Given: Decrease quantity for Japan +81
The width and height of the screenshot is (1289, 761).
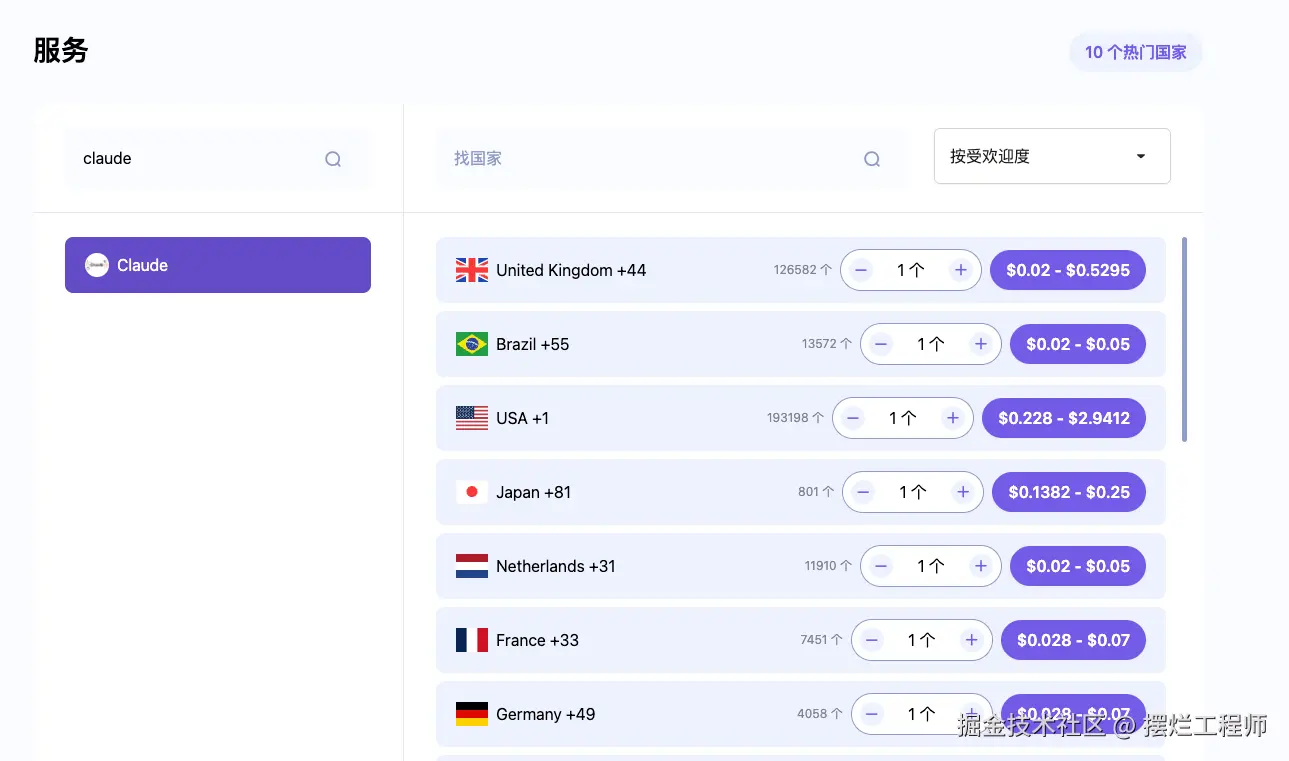Looking at the screenshot, I should tap(863, 492).
